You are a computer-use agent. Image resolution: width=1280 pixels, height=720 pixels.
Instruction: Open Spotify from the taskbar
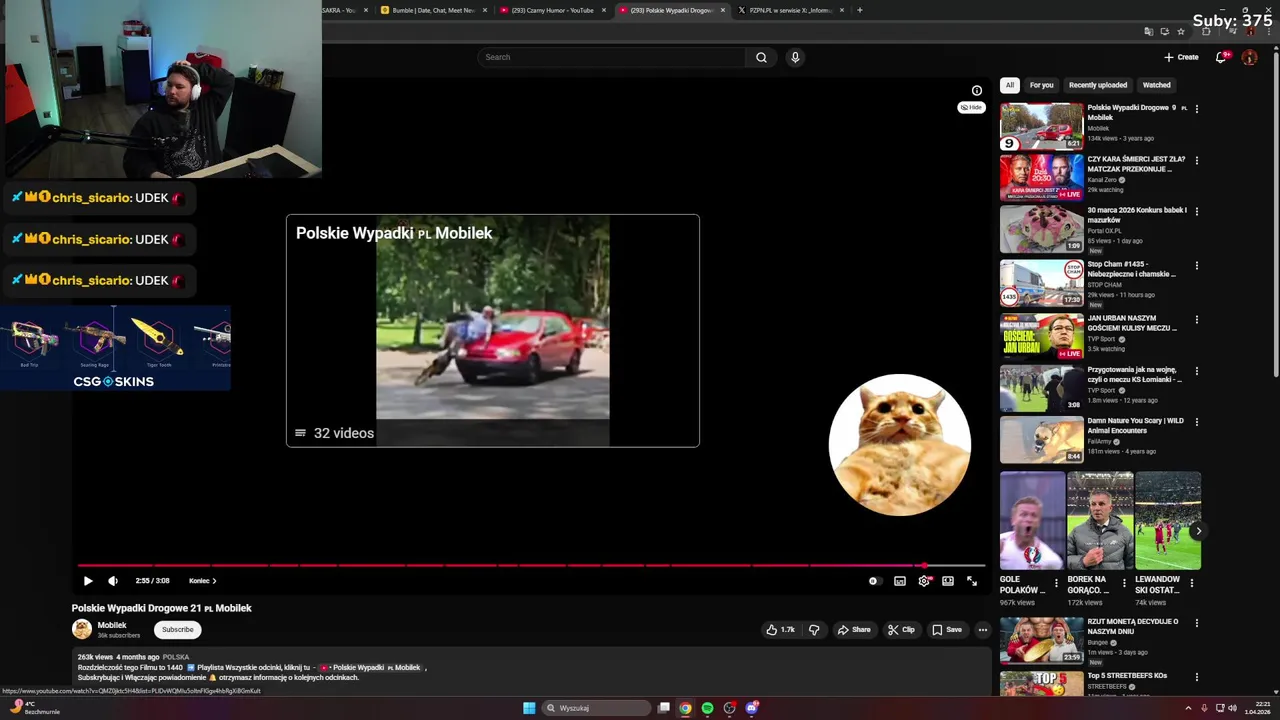pyautogui.click(x=707, y=708)
